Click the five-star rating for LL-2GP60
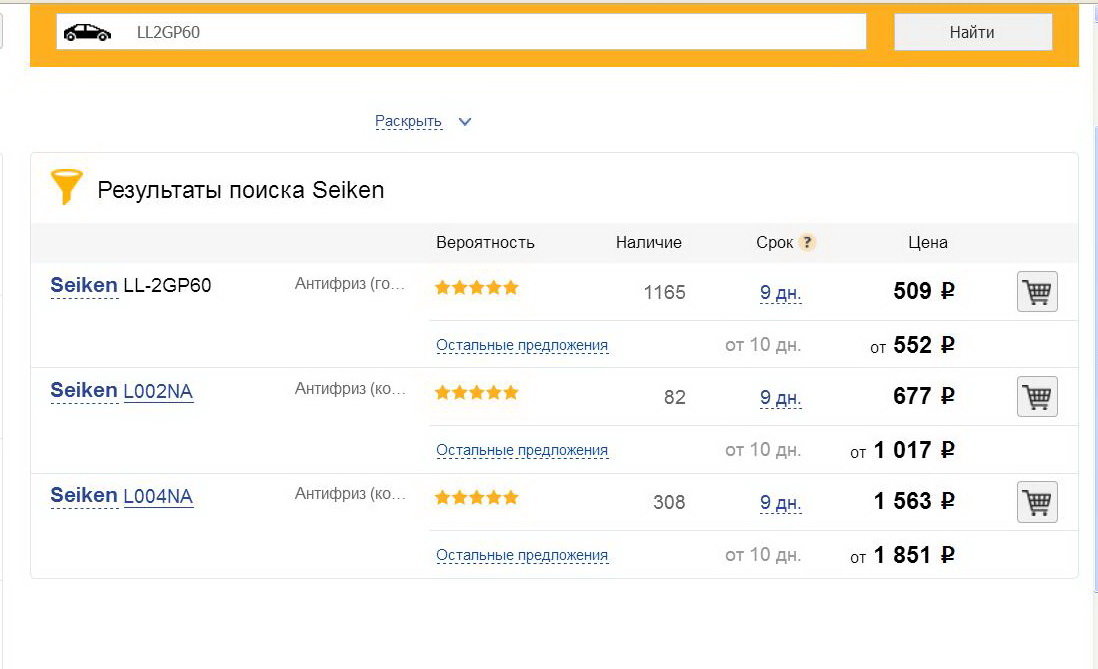The image size is (1098, 669). coord(476,287)
